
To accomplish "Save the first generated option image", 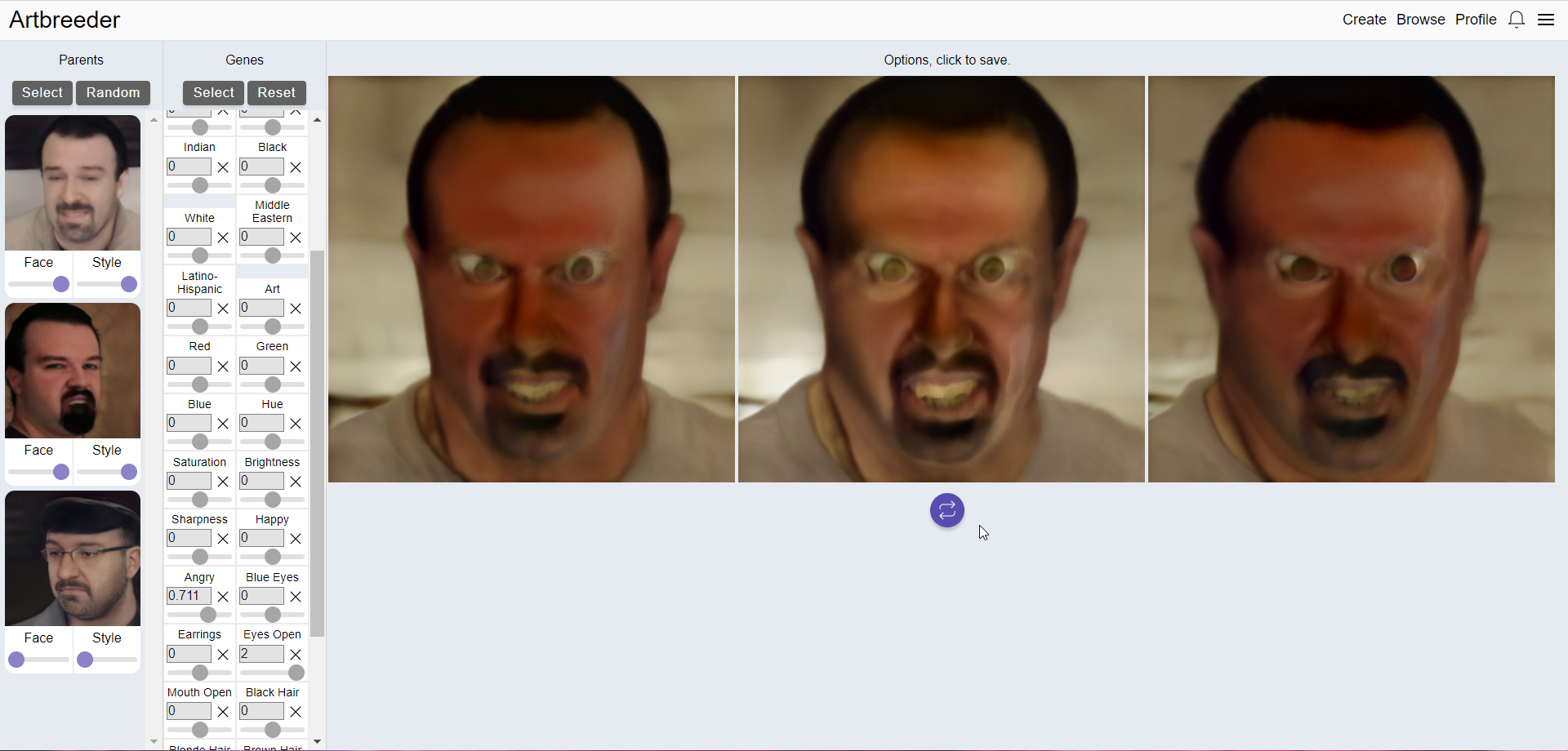I will (x=532, y=279).
